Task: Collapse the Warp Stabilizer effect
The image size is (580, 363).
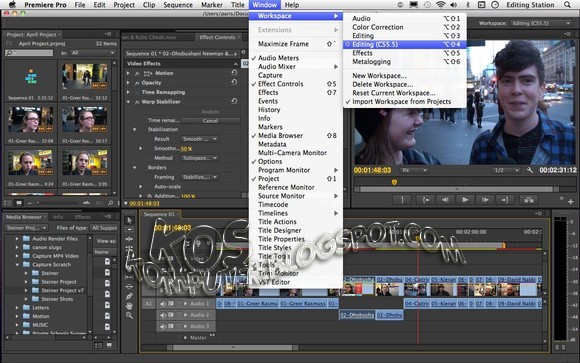Action: click(x=128, y=102)
